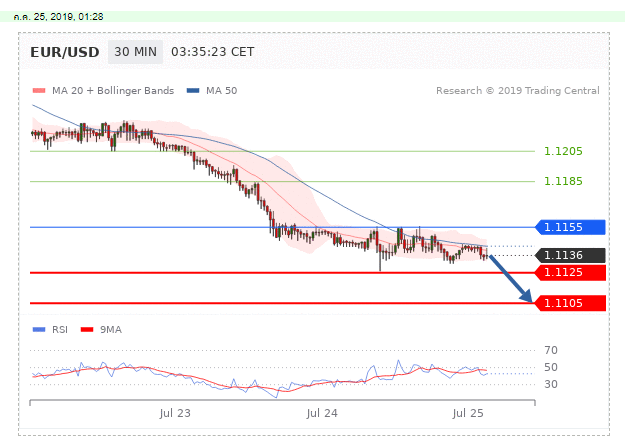The image size is (625, 448).
Task: Click the MA 20 + Bollinger Bands legend text
Action: pos(113,90)
